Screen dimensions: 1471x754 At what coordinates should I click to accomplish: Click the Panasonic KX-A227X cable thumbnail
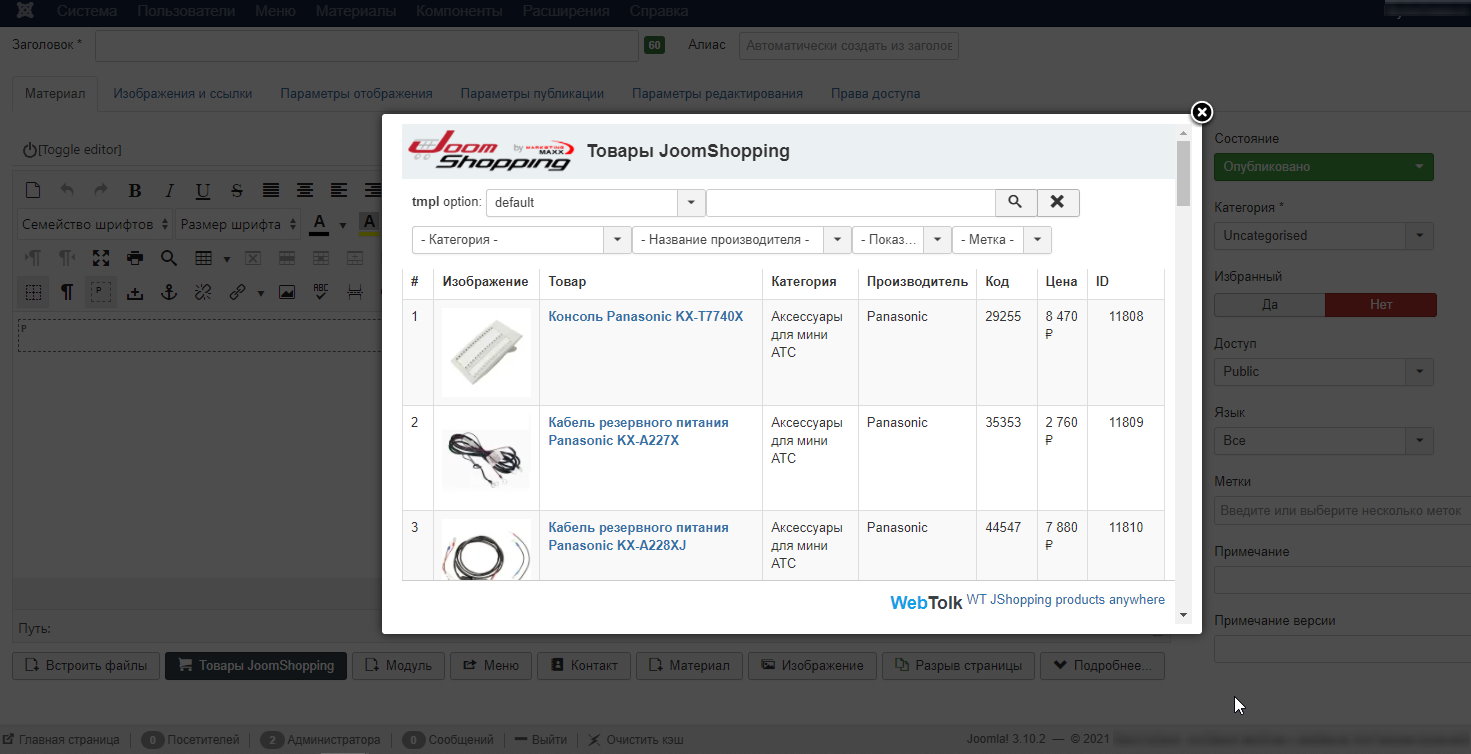tap(486, 457)
